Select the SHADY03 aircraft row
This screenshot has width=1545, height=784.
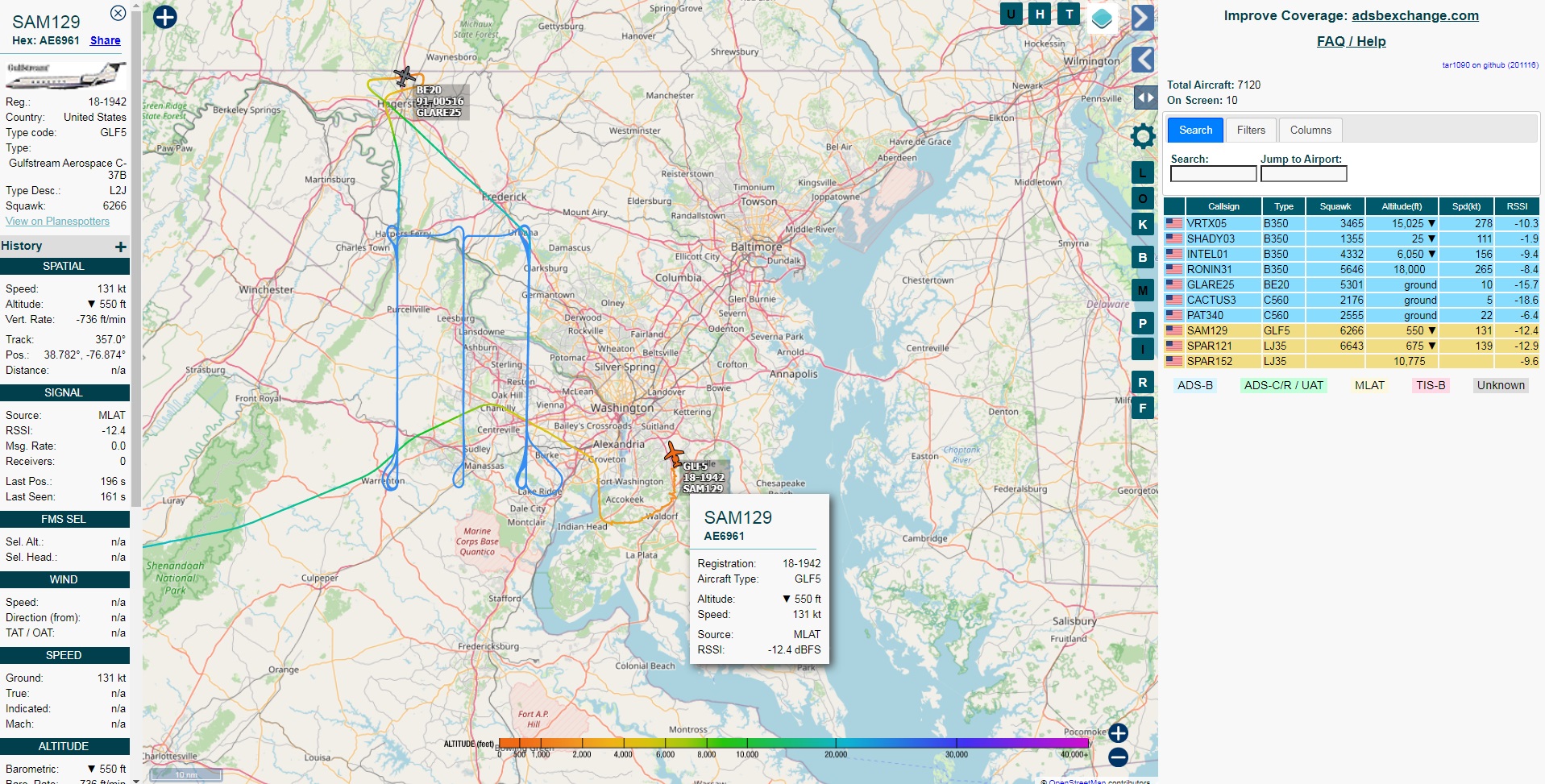[1352, 239]
